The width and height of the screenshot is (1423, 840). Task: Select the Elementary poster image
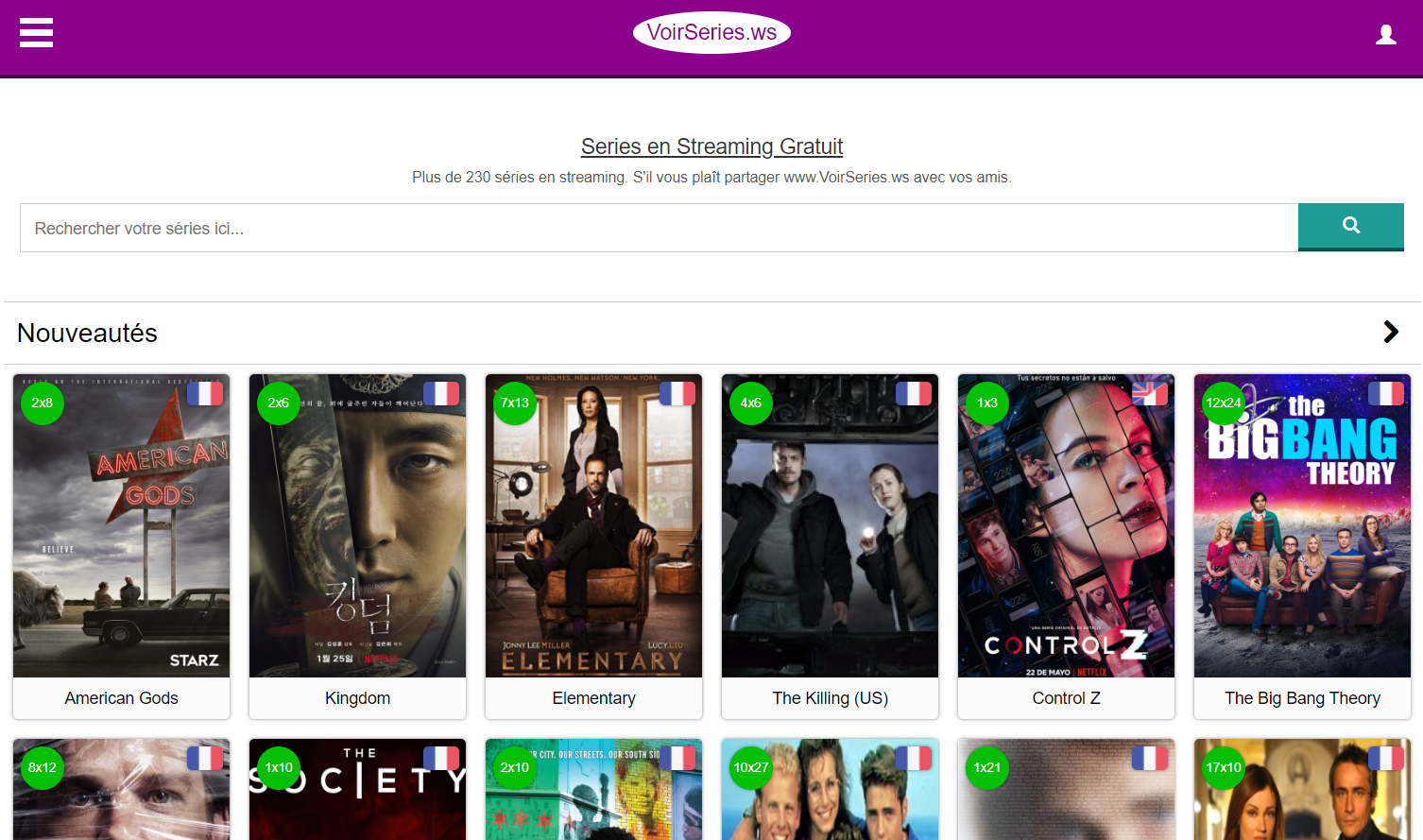tap(593, 525)
